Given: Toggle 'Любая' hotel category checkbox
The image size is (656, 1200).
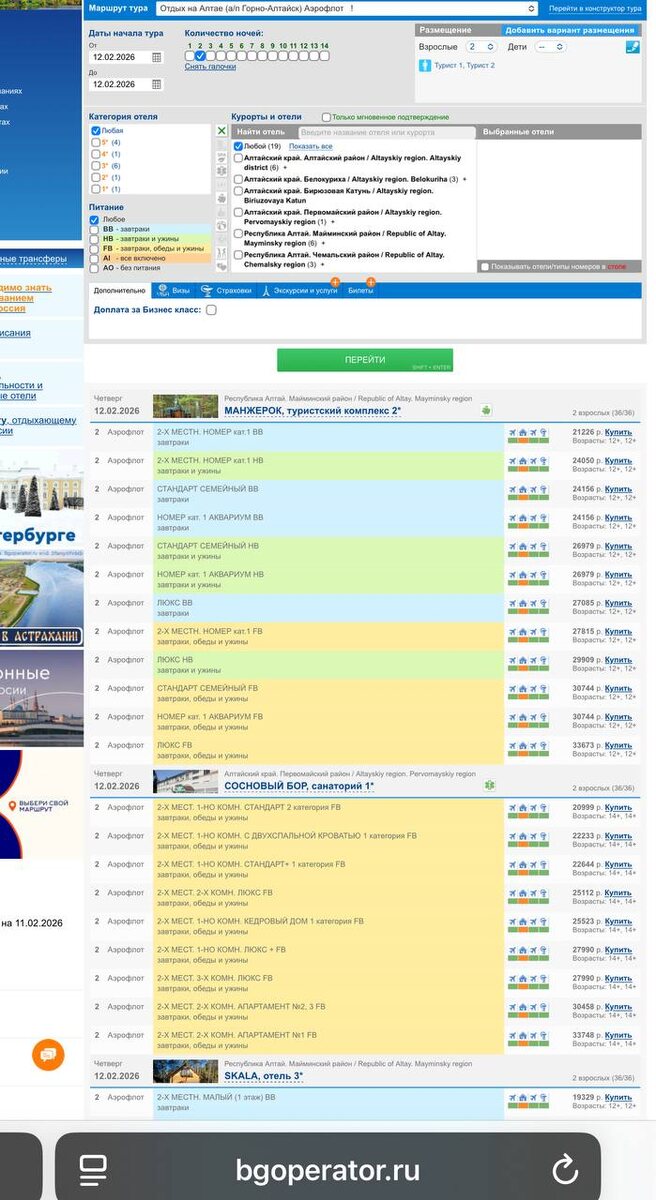Looking at the screenshot, I should pyautogui.click(x=95, y=131).
